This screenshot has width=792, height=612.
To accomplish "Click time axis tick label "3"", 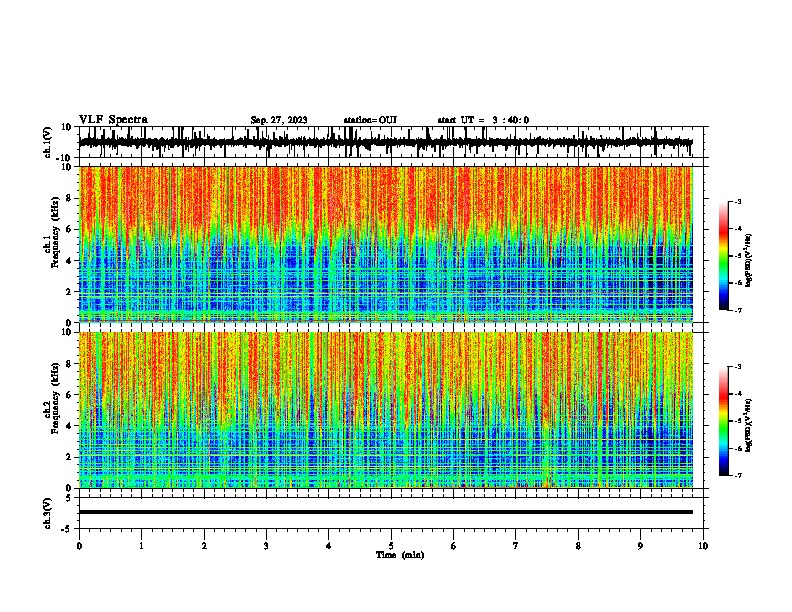I will [266, 546].
